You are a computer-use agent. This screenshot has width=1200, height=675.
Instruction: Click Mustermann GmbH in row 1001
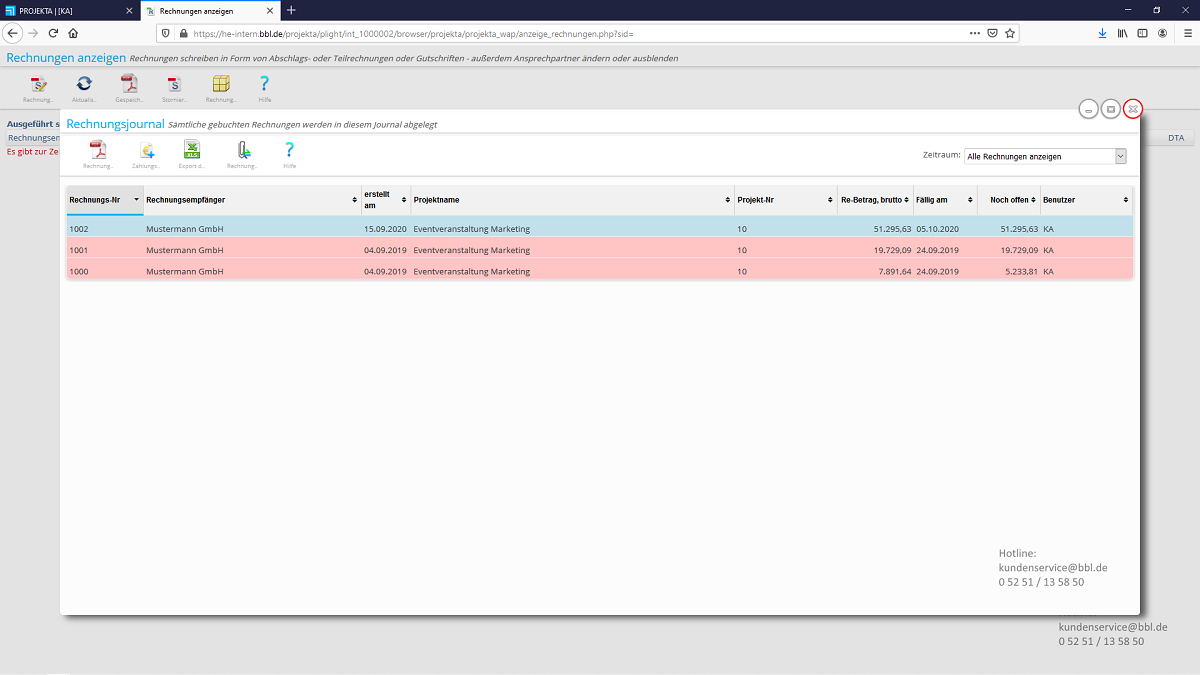tap(185, 250)
